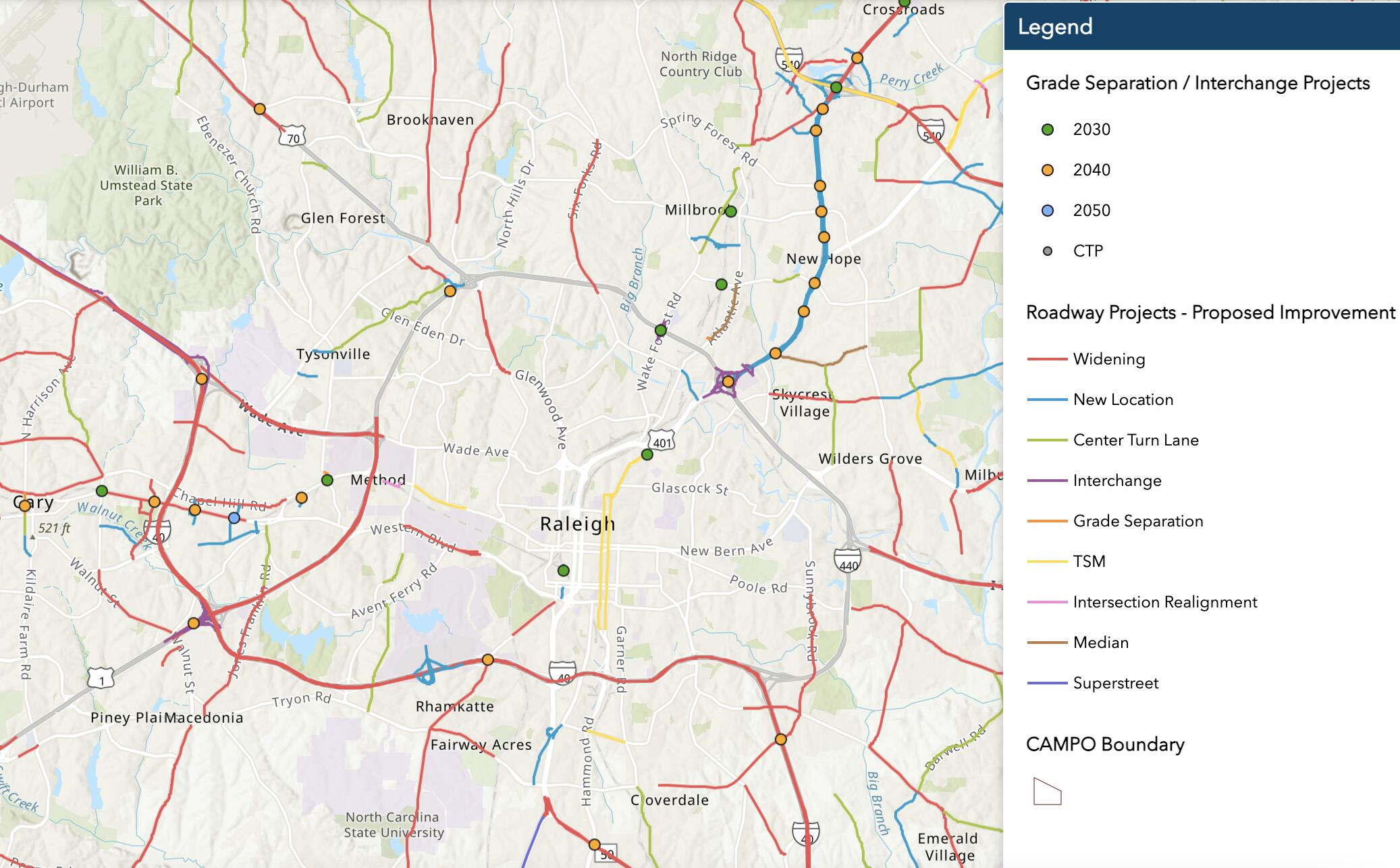
Task: Click the US 70 highway shield
Action: click(x=292, y=138)
